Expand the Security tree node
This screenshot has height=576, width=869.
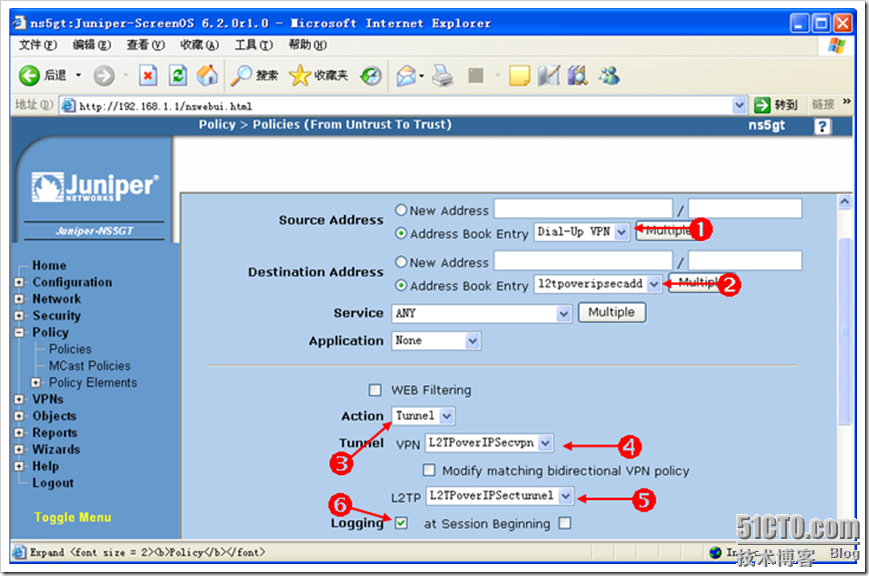tap(19, 315)
